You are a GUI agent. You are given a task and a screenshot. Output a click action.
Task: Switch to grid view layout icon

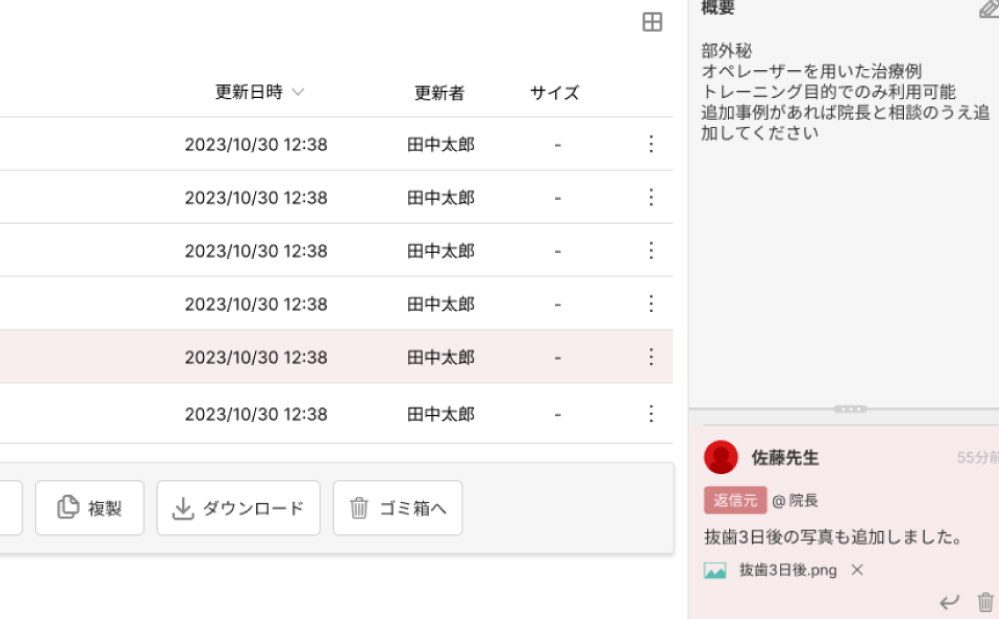[652, 22]
